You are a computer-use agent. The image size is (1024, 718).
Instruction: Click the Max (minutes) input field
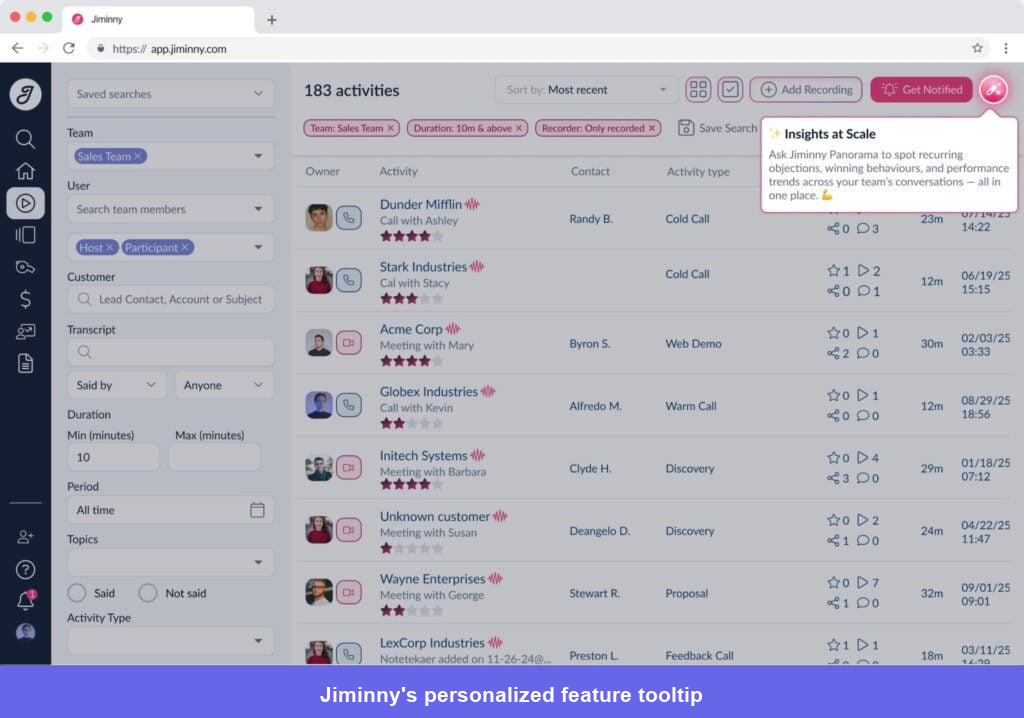click(214, 457)
